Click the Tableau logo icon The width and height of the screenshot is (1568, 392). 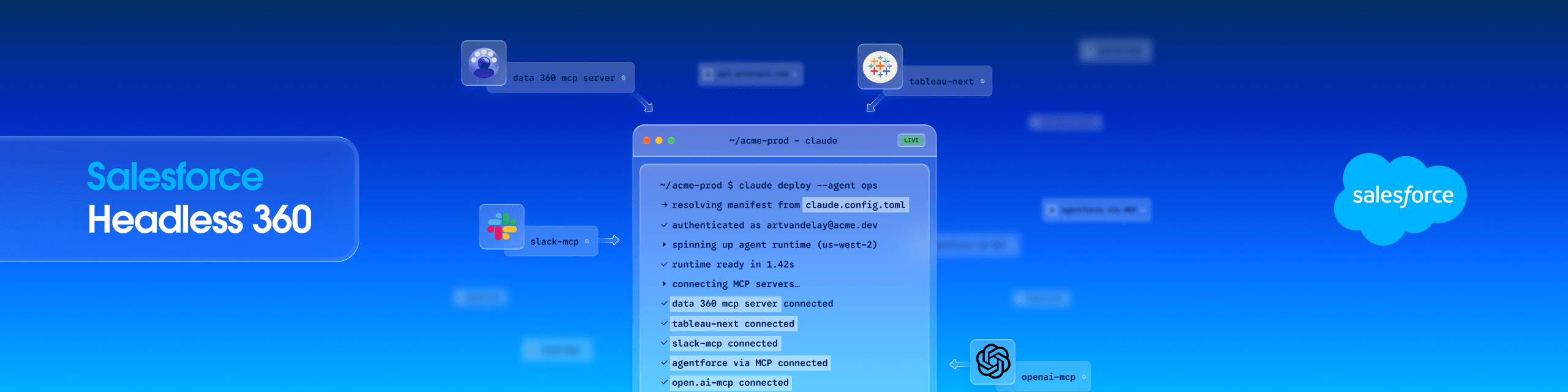880,67
